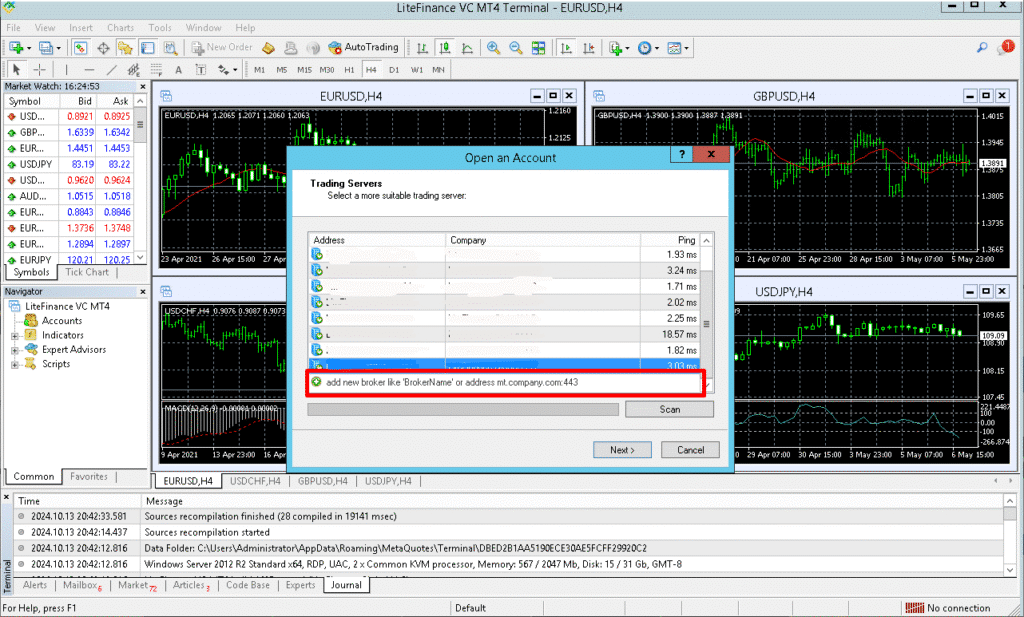Select the Fibonacci retracement tool

[156, 69]
